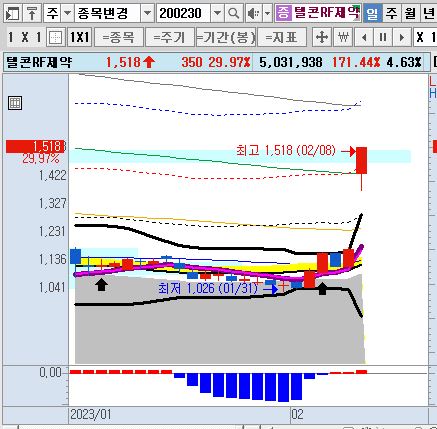Click the 02 month axis label
The width and height of the screenshot is (437, 429).
[298, 415]
